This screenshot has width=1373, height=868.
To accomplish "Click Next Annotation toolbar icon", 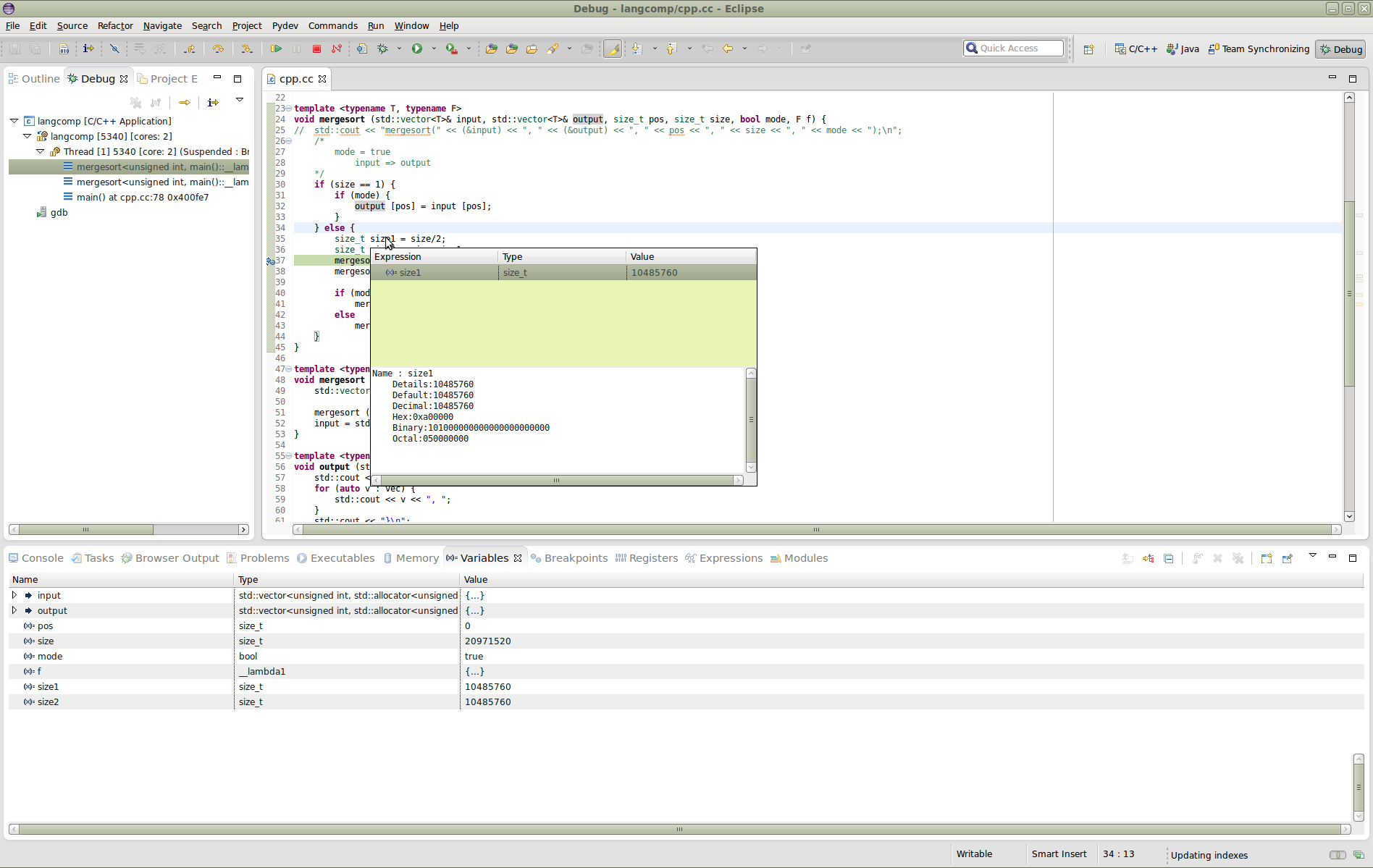I will [637, 49].
